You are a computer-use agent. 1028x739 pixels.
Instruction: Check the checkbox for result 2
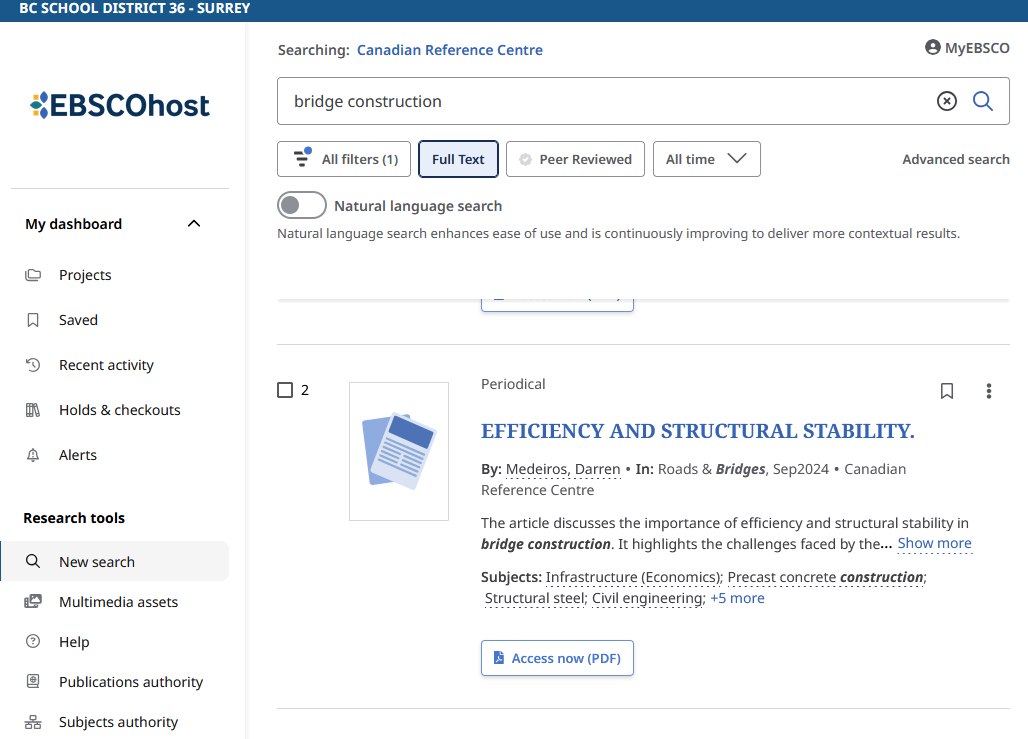[285, 390]
